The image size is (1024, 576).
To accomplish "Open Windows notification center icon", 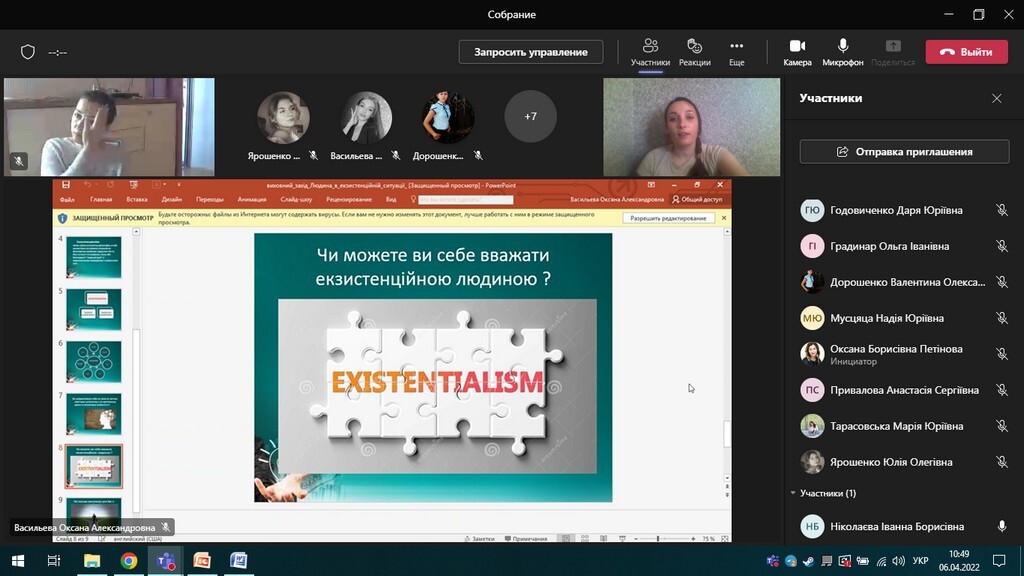I will click(998, 560).
